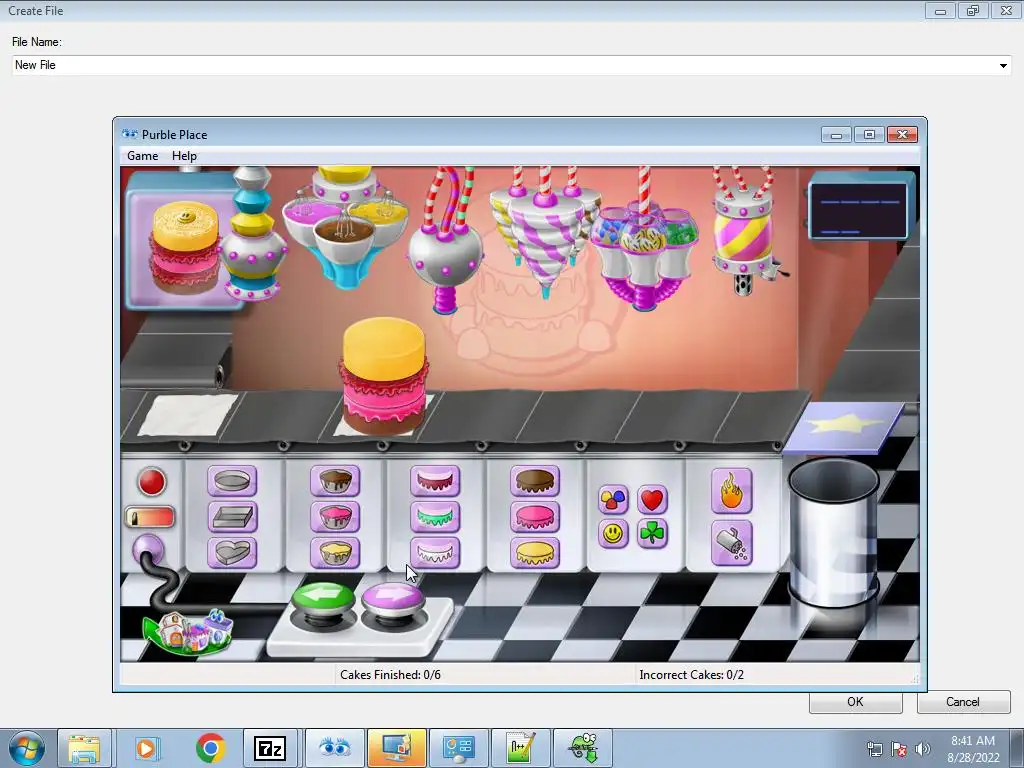Apply the pink icing button
The image size is (1024, 768).
click(535, 517)
